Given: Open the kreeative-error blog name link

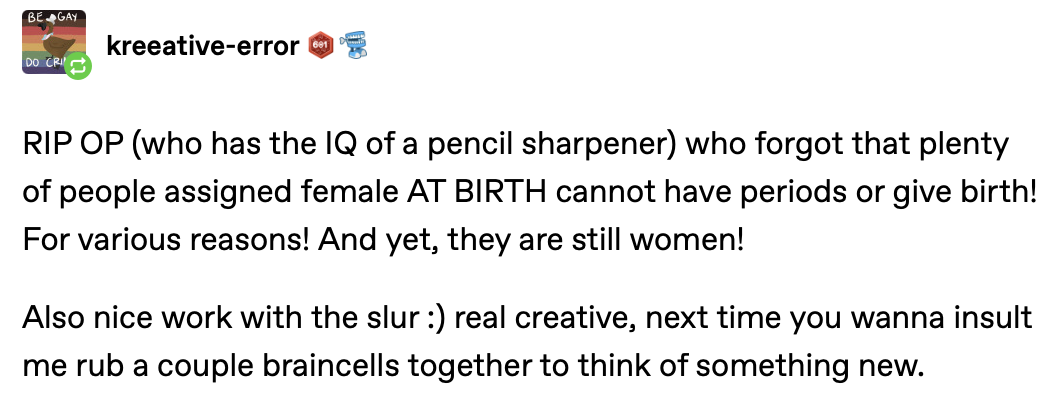Looking at the screenshot, I should click(x=204, y=47).
